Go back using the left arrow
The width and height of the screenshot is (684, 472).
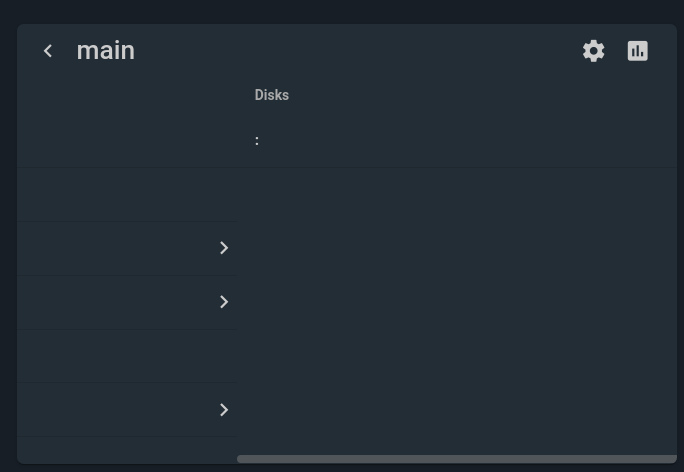pyautogui.click(x=47, y=51)
